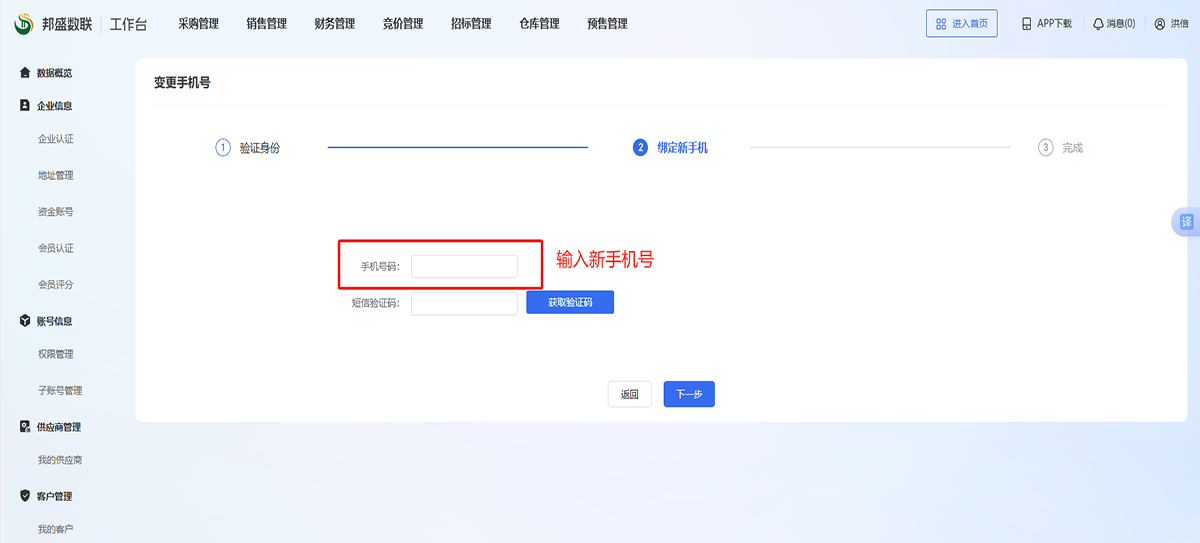The image size is (1200, 543).
Task: Click the grid icon in 进入首页 button
Action: click(941, 24)
